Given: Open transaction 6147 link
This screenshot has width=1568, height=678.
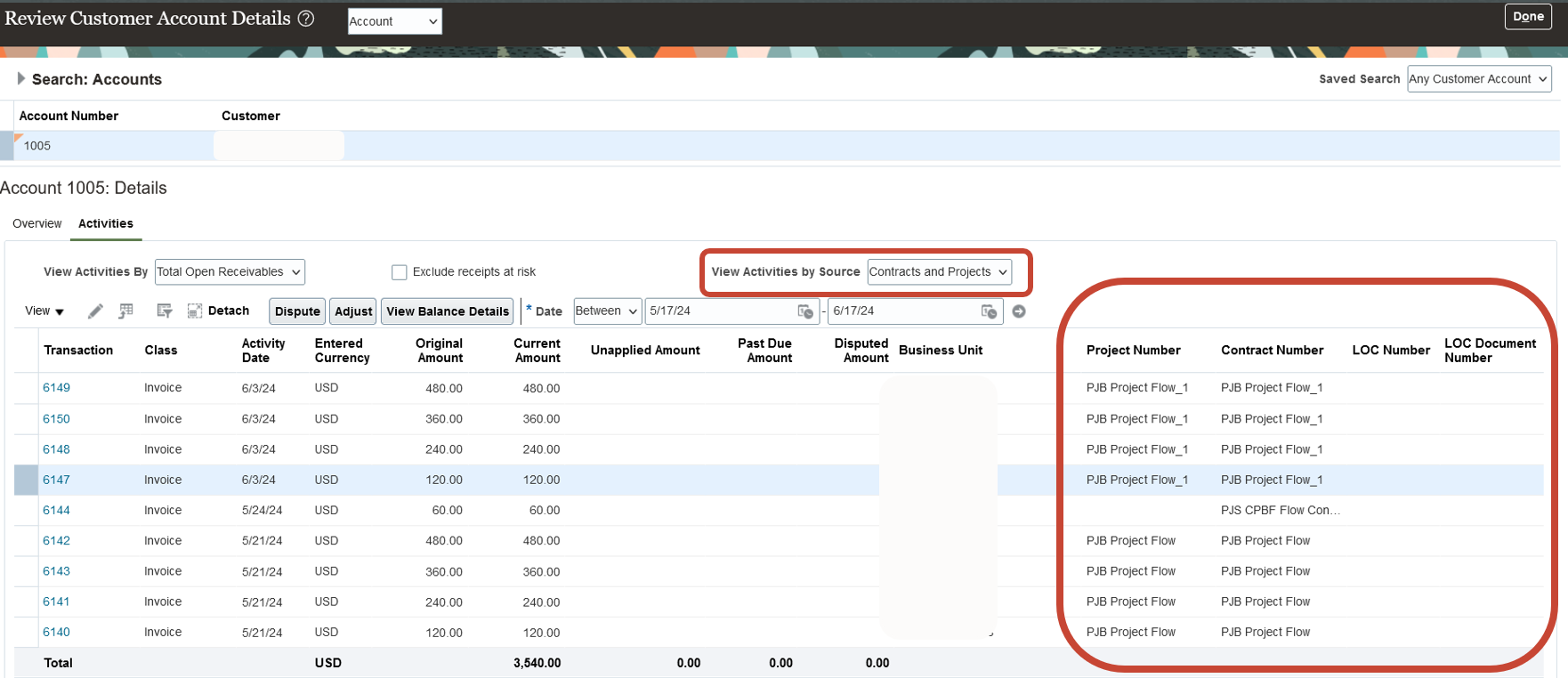Looking at the screenshot, I should (56, 480).
